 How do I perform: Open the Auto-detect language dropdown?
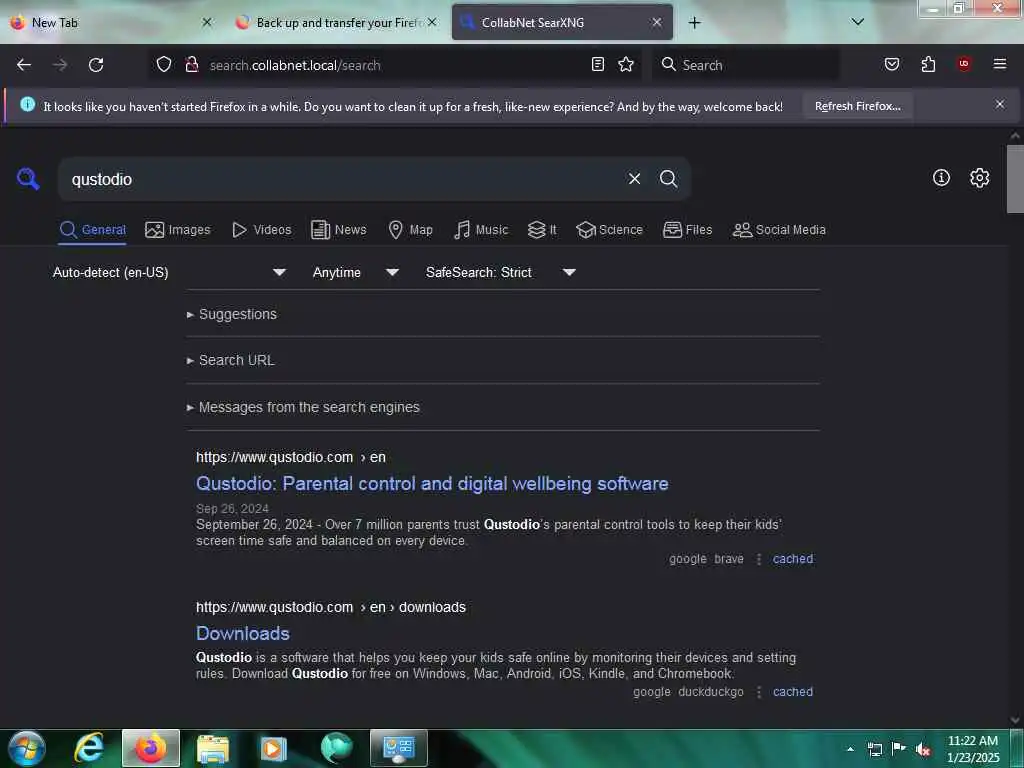point(169,272)
